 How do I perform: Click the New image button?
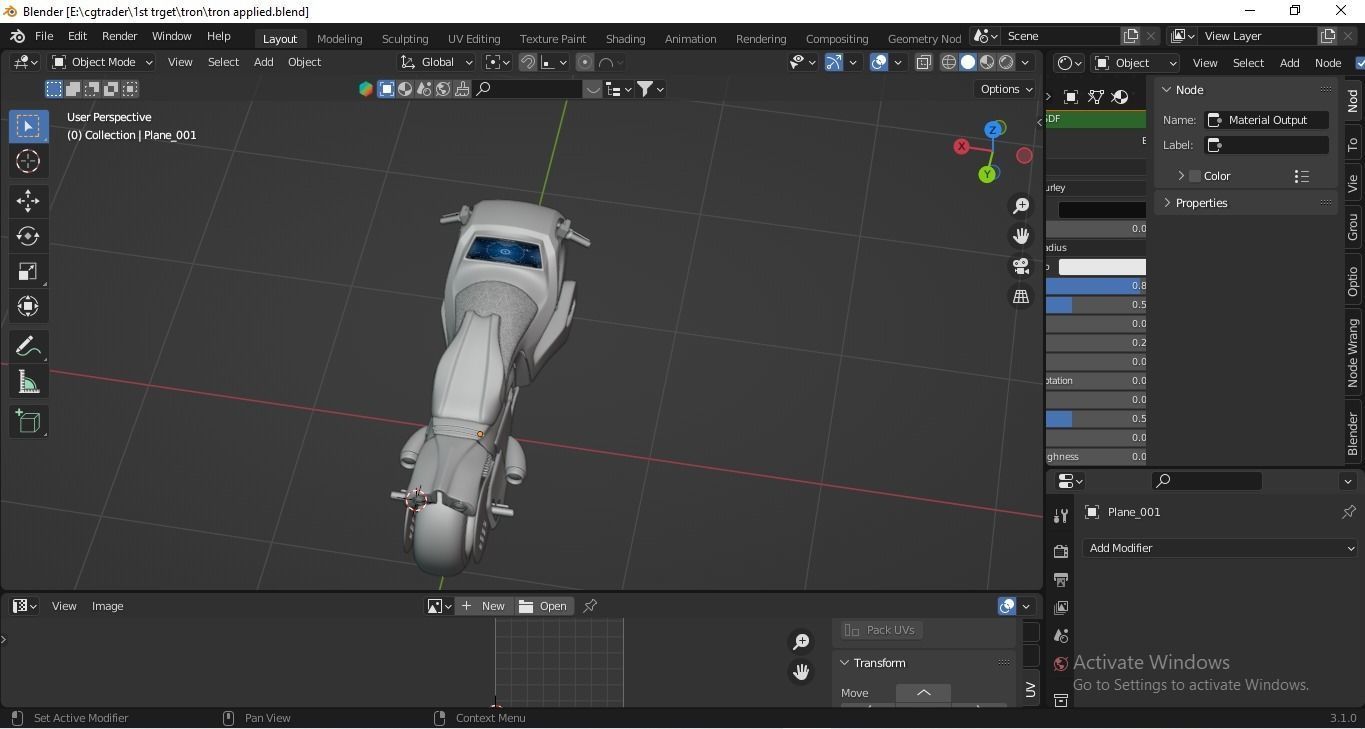point(484,606)
